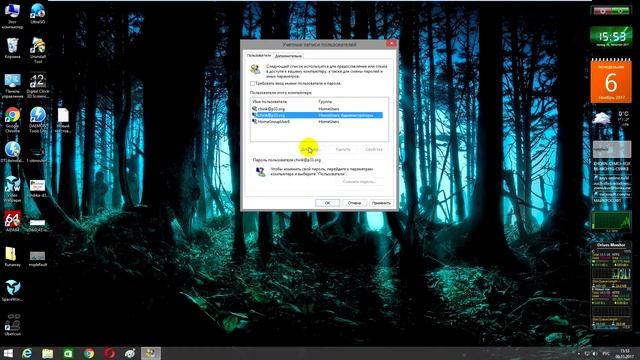Click the Удалить button

tap(343, 149)
